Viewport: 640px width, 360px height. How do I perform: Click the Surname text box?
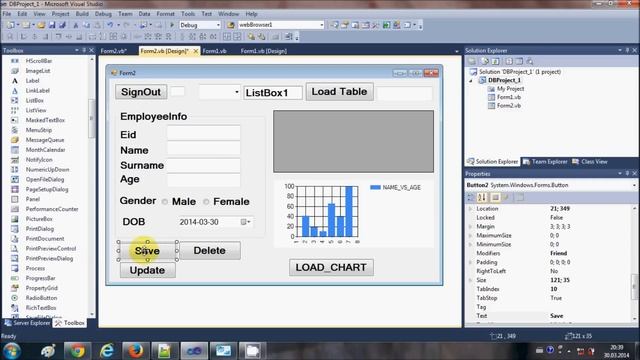[x=203, y=165]
